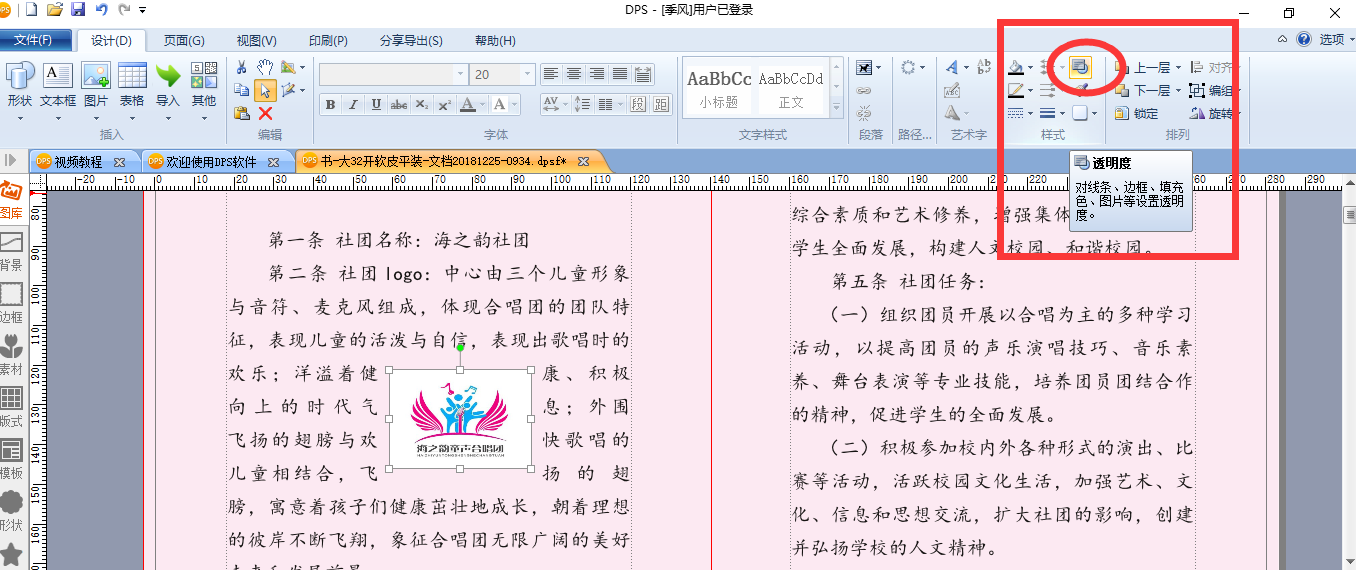This screenshot has width=1356, height=570.
Task: Open the 图库 gallery sidebar panel
Action: pos(12,199)
